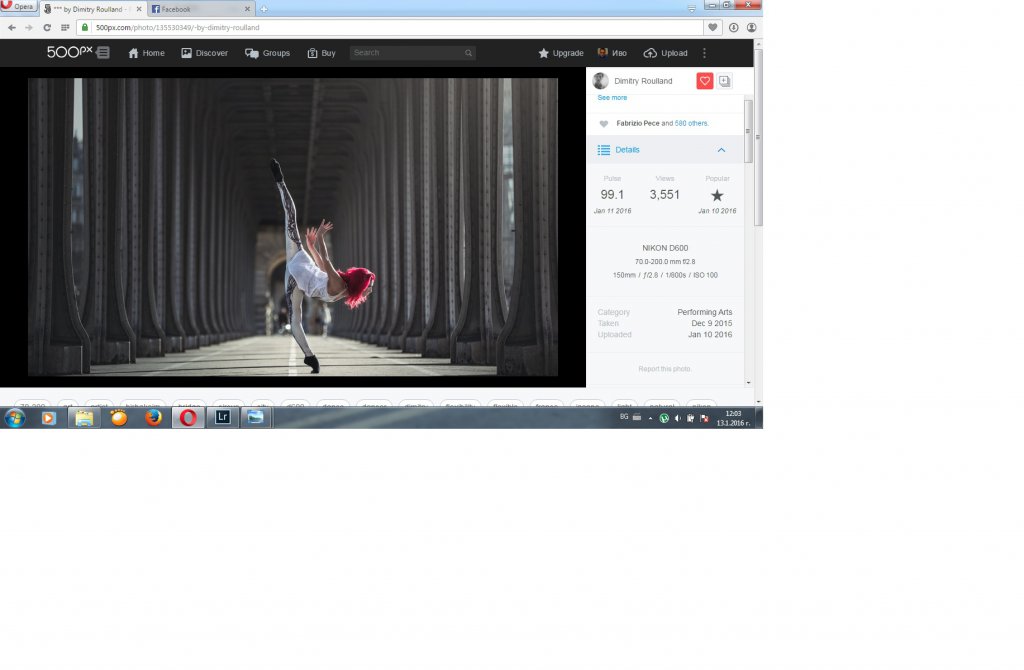Open Dimitry Roulland's profile name link
Image resolution: width=1024 pixels, height=670 pixels.
pyautogui.click(x=643, y=81)
